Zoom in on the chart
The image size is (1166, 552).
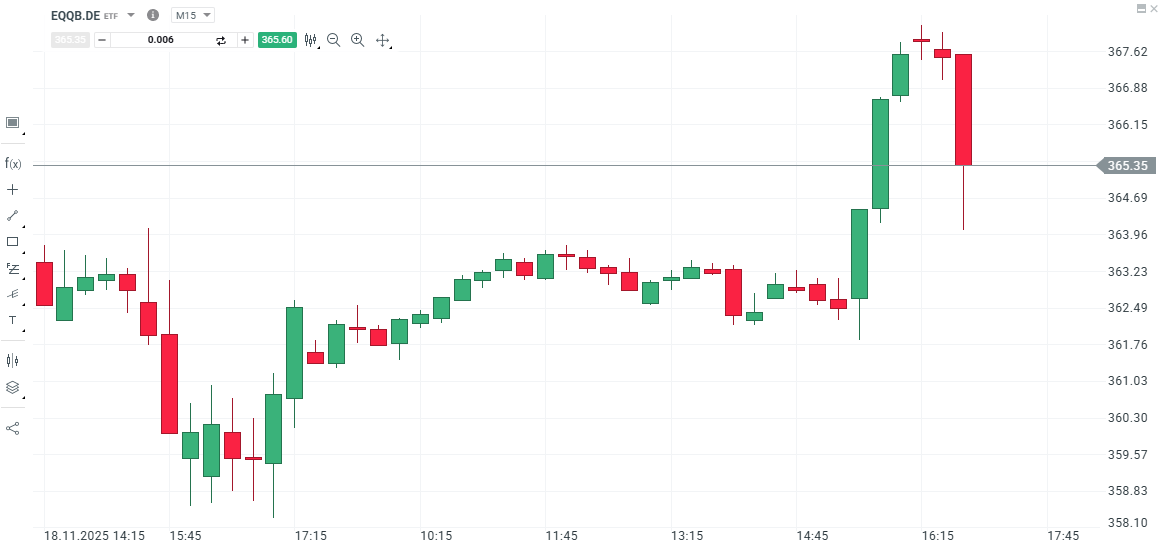pos(357,40)
